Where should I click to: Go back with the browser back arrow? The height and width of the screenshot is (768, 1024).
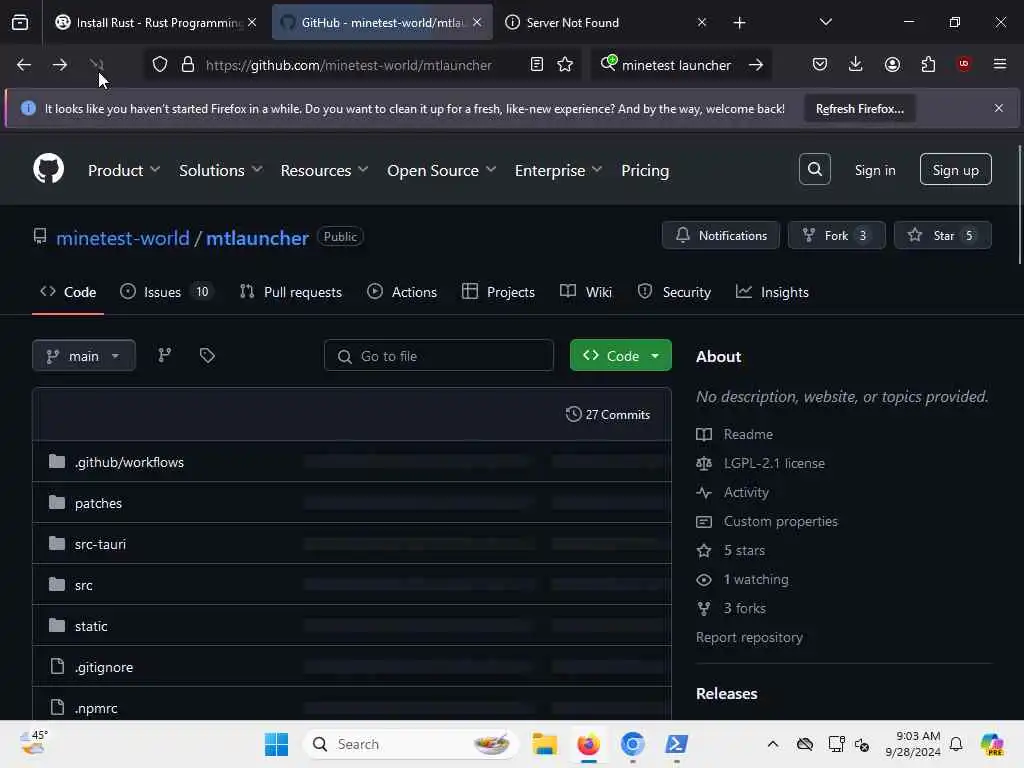(24, 65)
